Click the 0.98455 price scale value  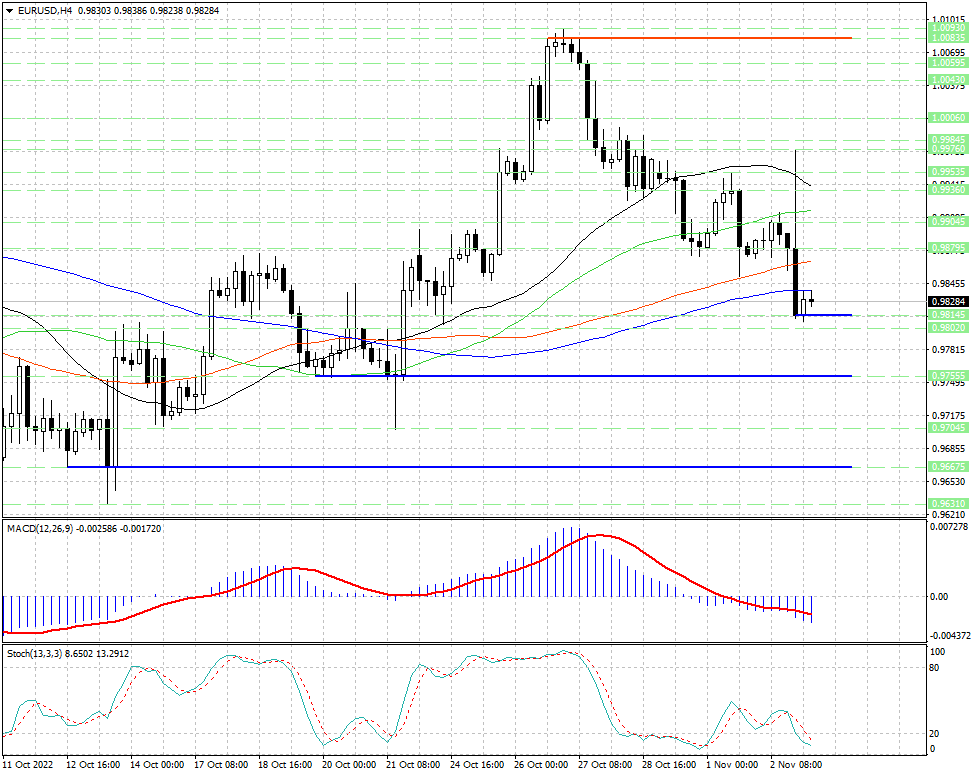click(948, 284)
